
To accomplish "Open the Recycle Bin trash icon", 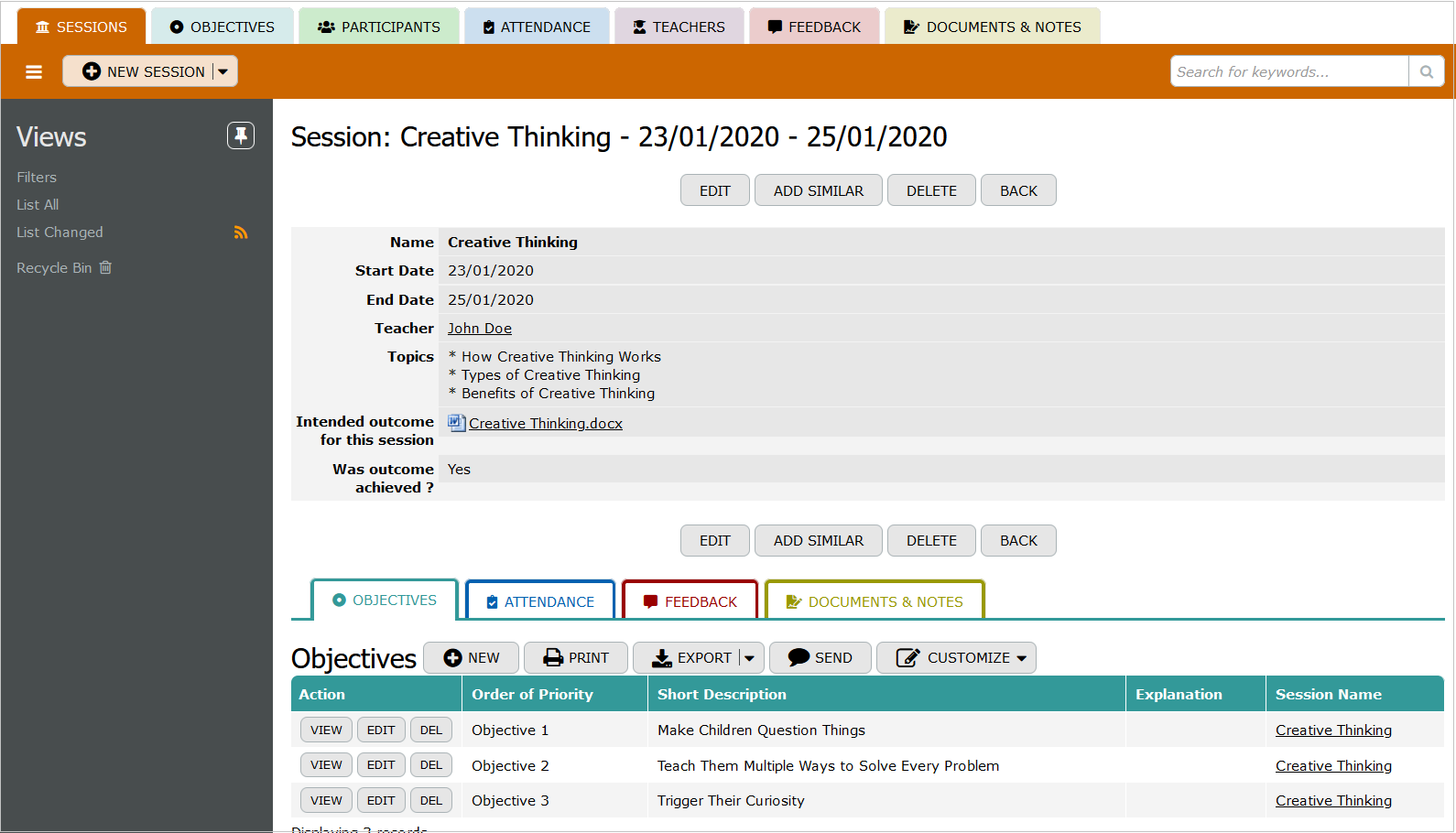I will point(105,267).
